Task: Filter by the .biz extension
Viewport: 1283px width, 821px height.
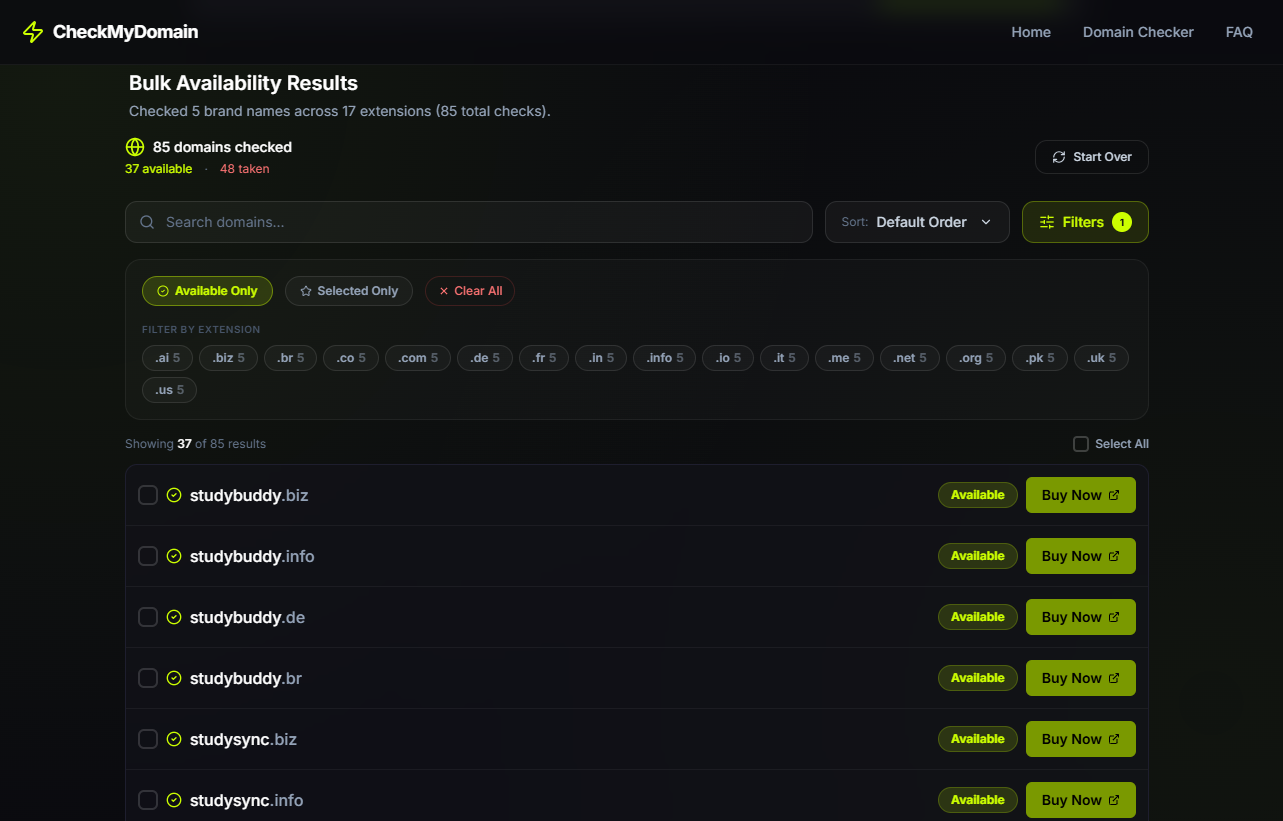Action: pos(228,358)
